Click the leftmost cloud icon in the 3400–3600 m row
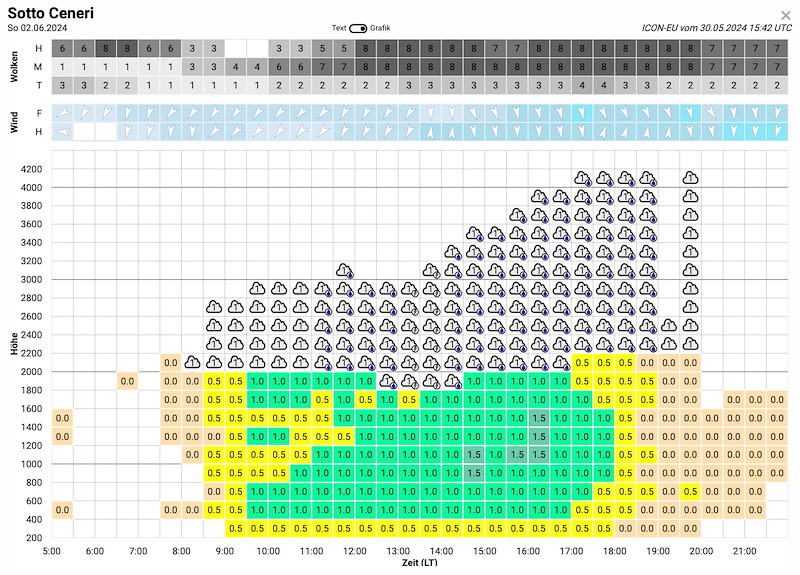The width and height of the screenshot is (800, 575). (x=474, y=234)
